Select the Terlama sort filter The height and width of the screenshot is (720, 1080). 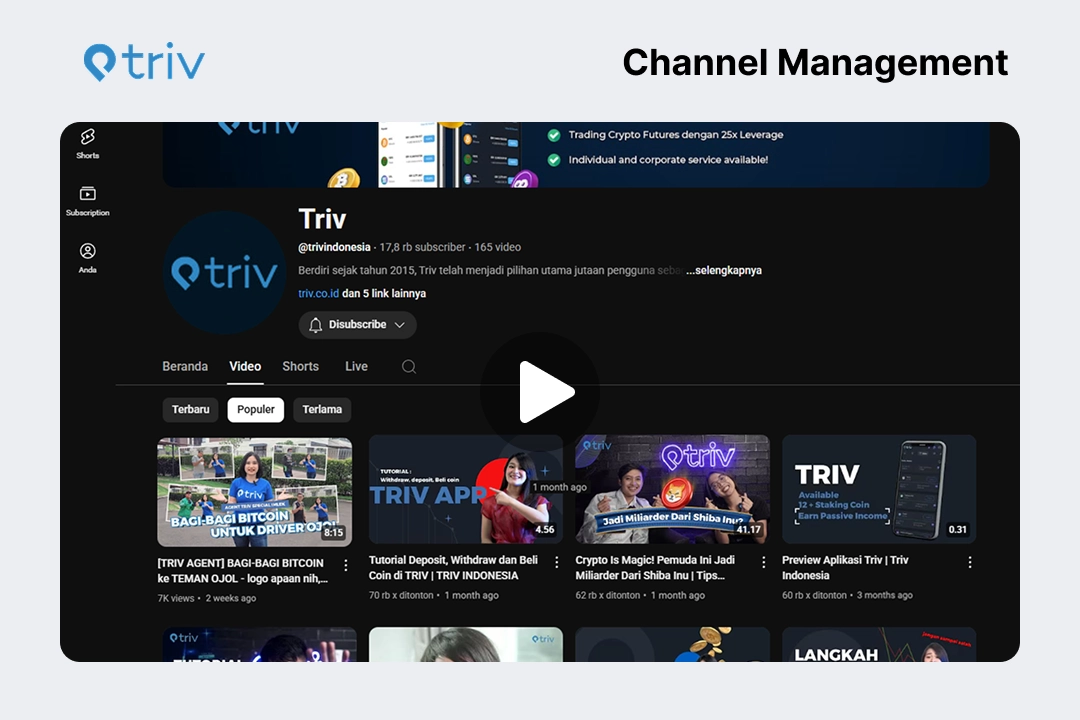click(x=322, y=410)
